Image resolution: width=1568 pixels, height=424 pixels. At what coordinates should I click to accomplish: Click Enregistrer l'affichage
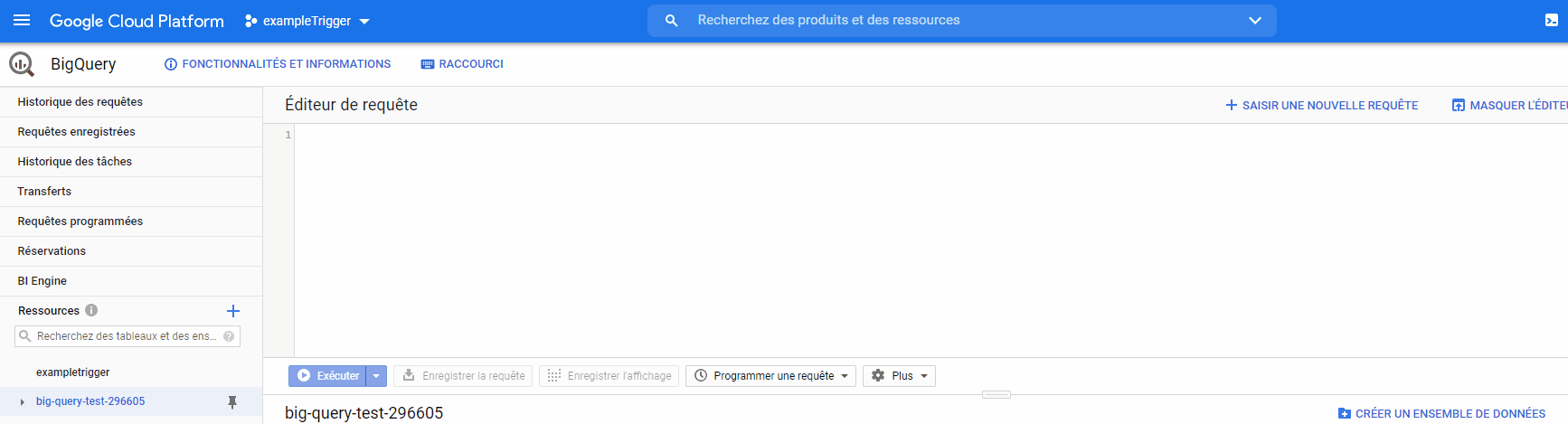[x=609, y=376]
